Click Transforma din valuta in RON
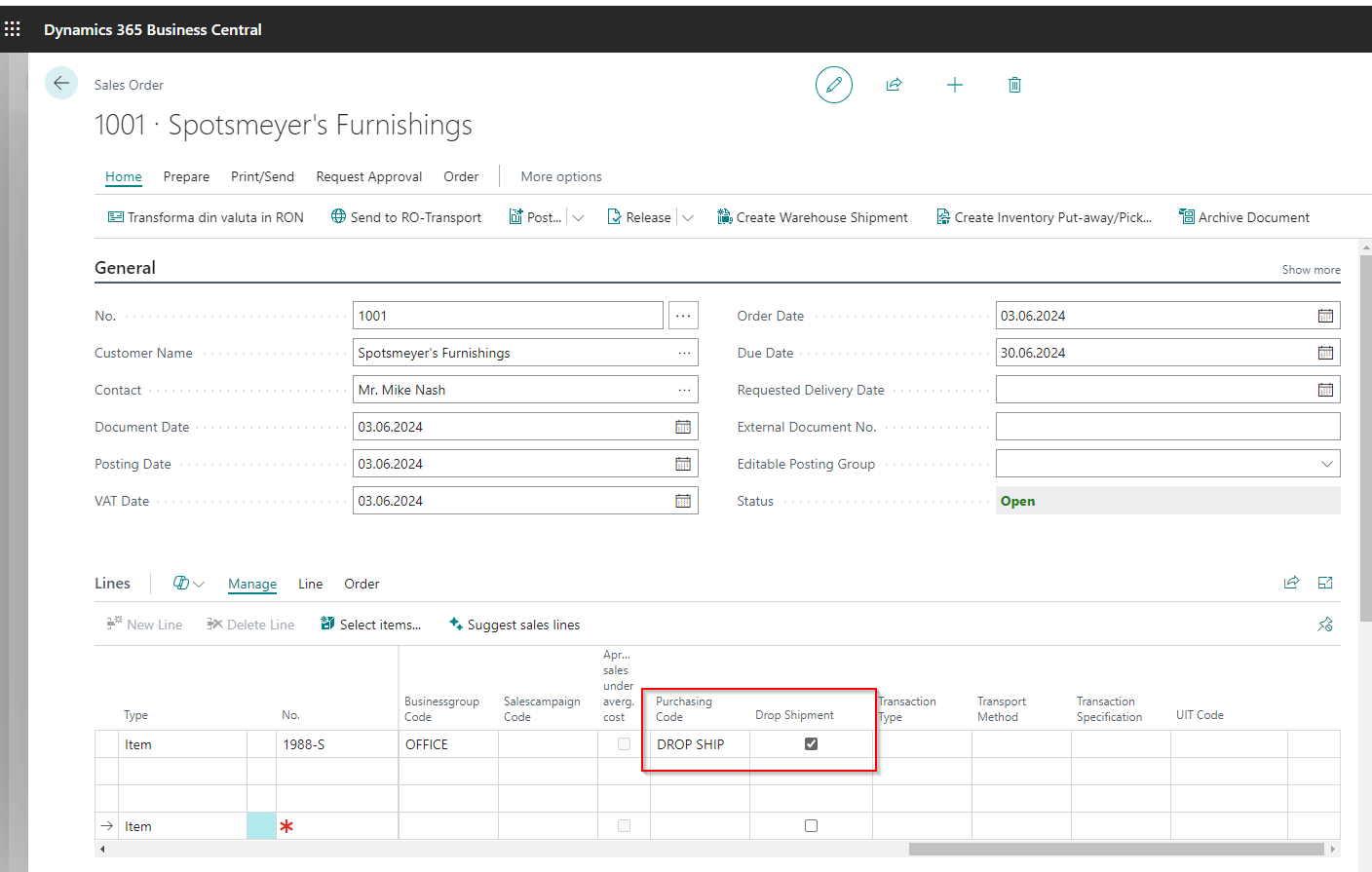Image resolution: width=1372 pixels, height=872 pixels. (206, 217)
